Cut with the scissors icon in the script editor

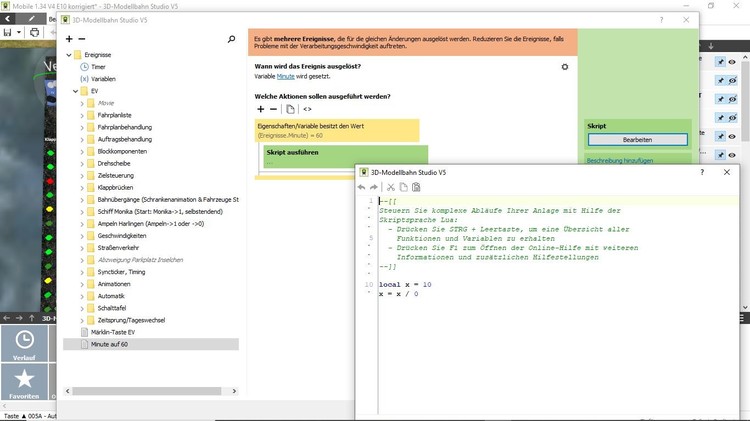pyautogui.click(x=391, y=187)
